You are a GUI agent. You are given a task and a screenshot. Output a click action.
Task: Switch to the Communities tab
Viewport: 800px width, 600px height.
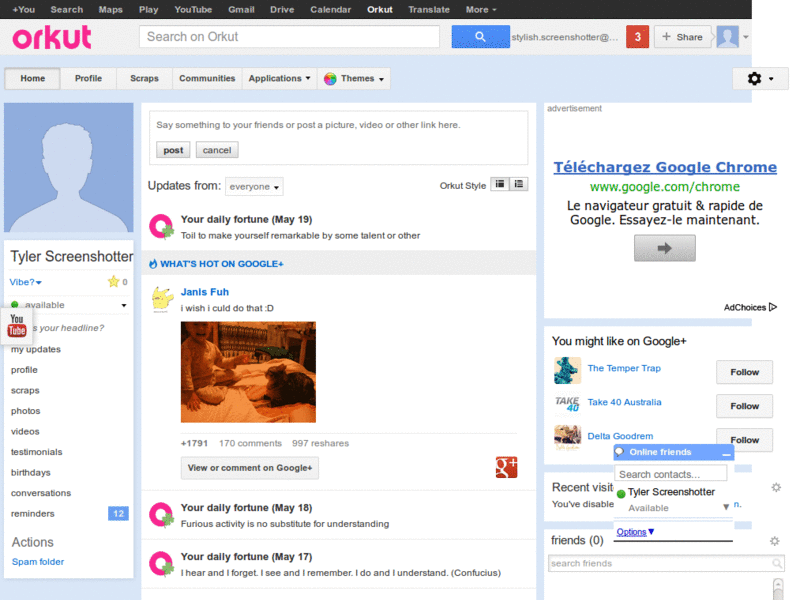tap(207, 79)
